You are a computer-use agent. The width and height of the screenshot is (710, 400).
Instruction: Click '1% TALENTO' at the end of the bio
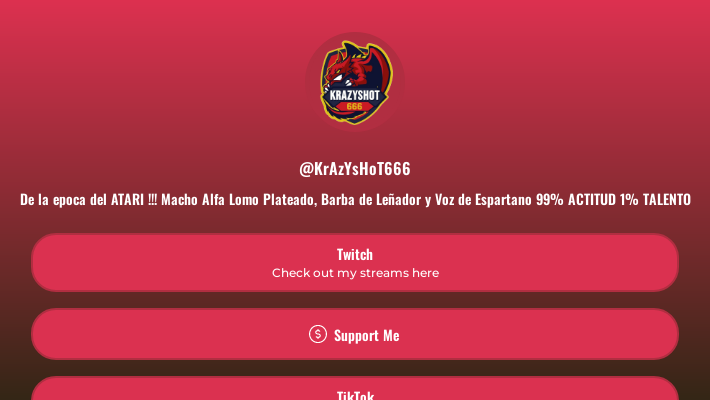coord(656,199)
